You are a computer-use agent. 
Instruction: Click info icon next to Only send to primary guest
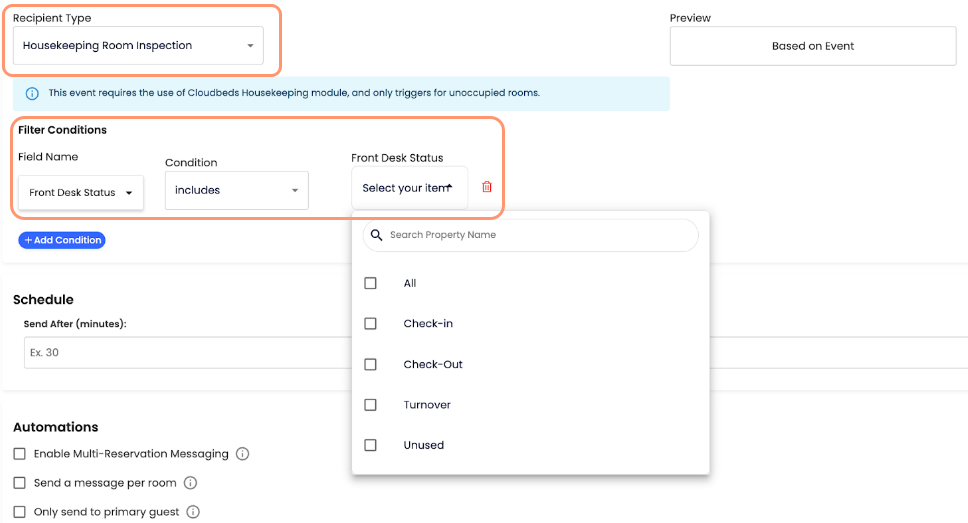point(193,512)
